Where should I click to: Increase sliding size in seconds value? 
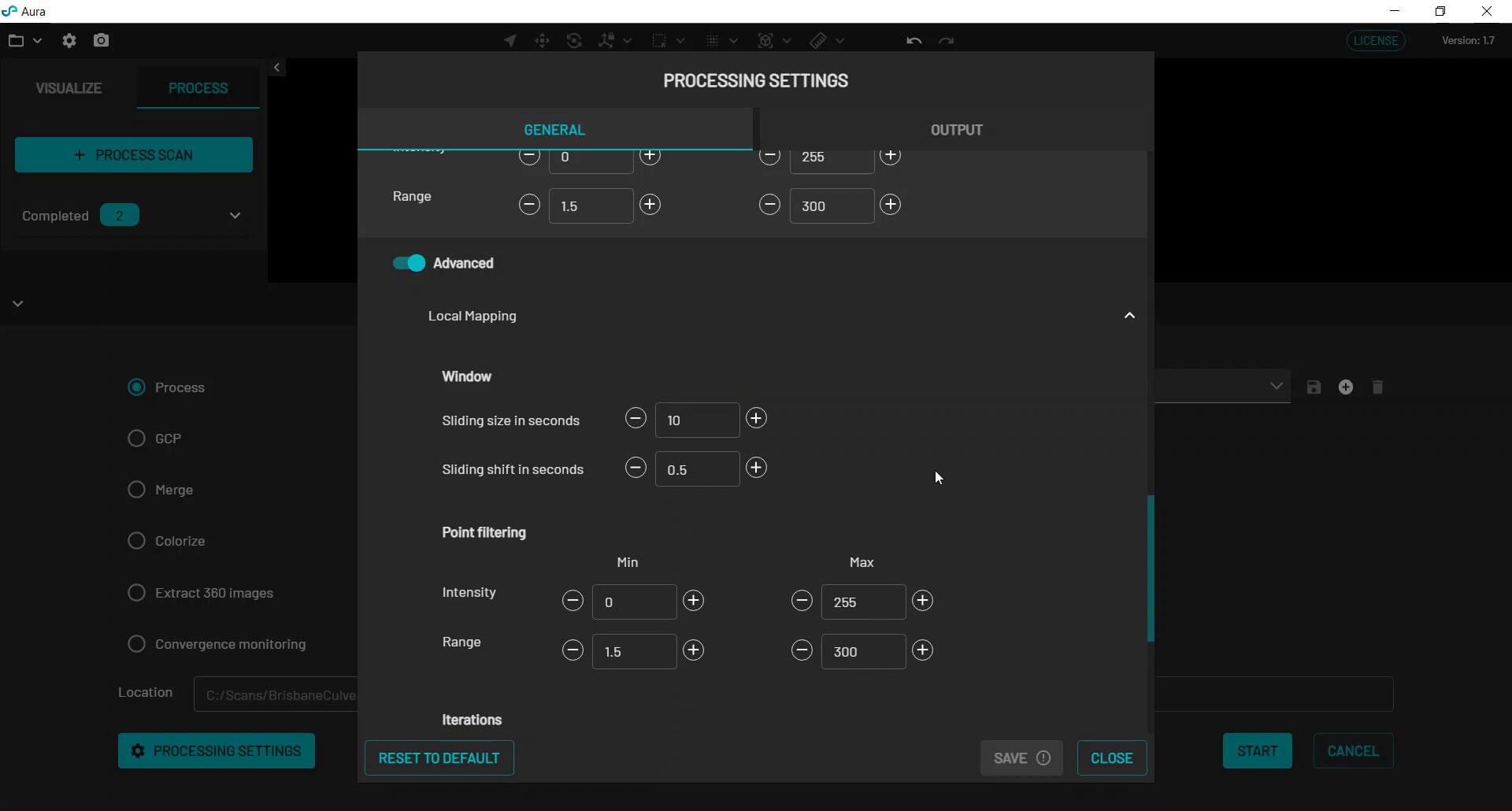click(756, 419)
